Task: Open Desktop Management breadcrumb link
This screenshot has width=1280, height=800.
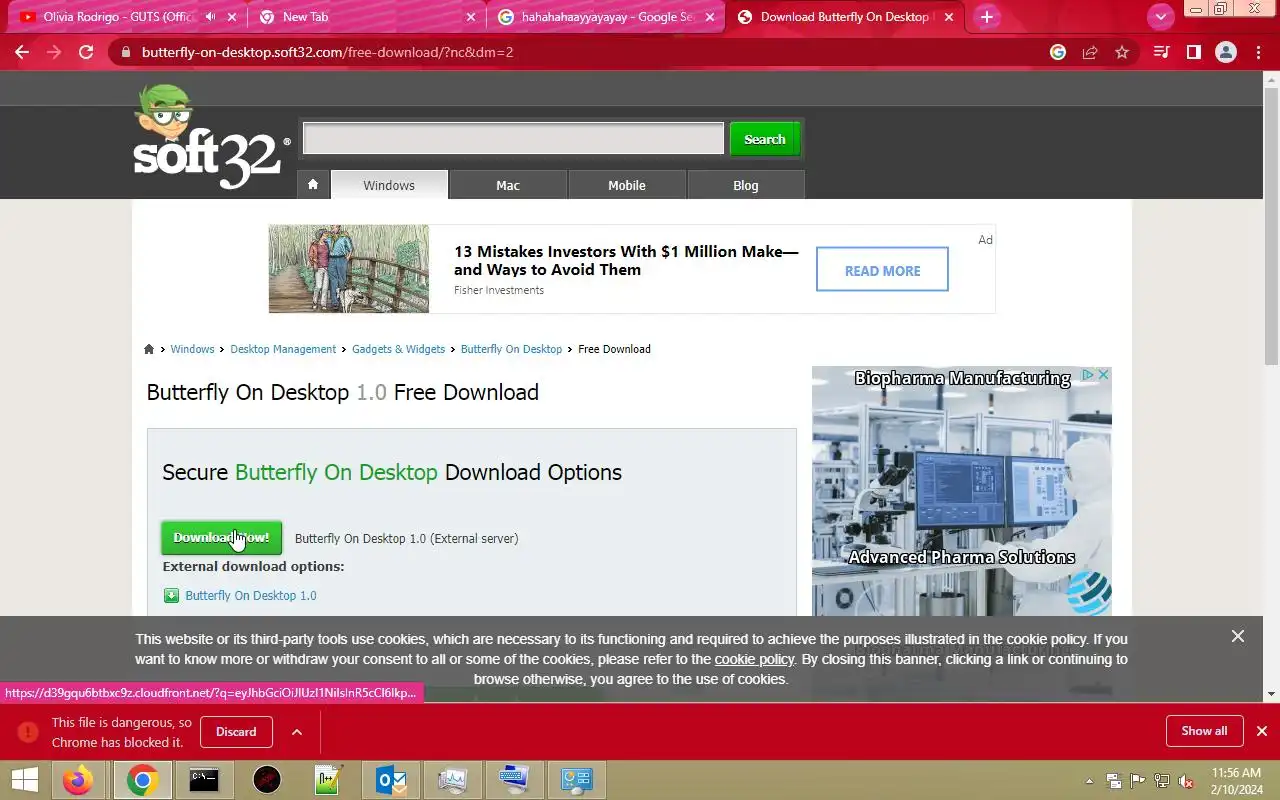Action: (283, 349)
